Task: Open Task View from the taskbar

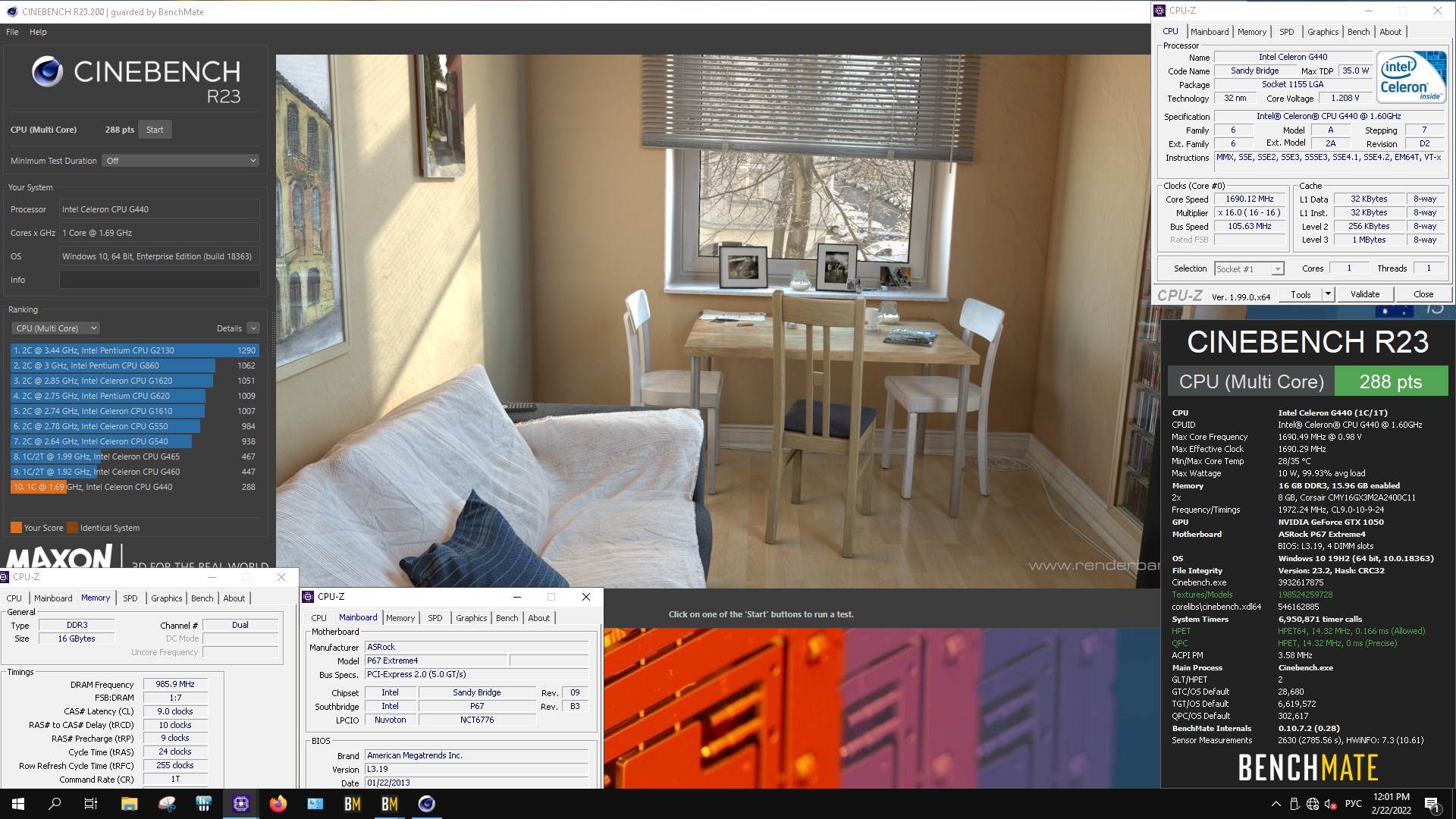Action: (x=91, y=804)
